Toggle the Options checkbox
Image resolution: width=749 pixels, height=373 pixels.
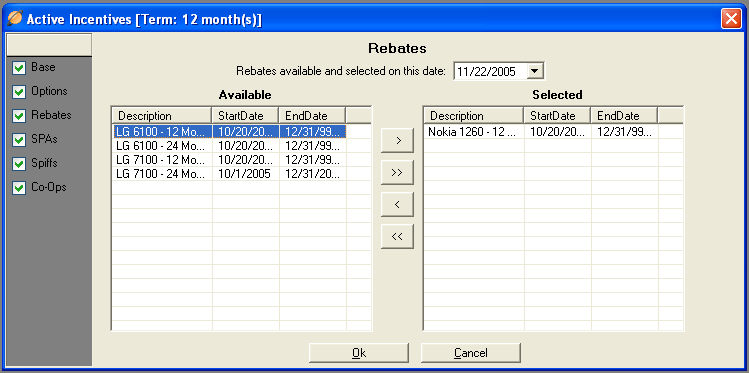[x=19, y=92]
